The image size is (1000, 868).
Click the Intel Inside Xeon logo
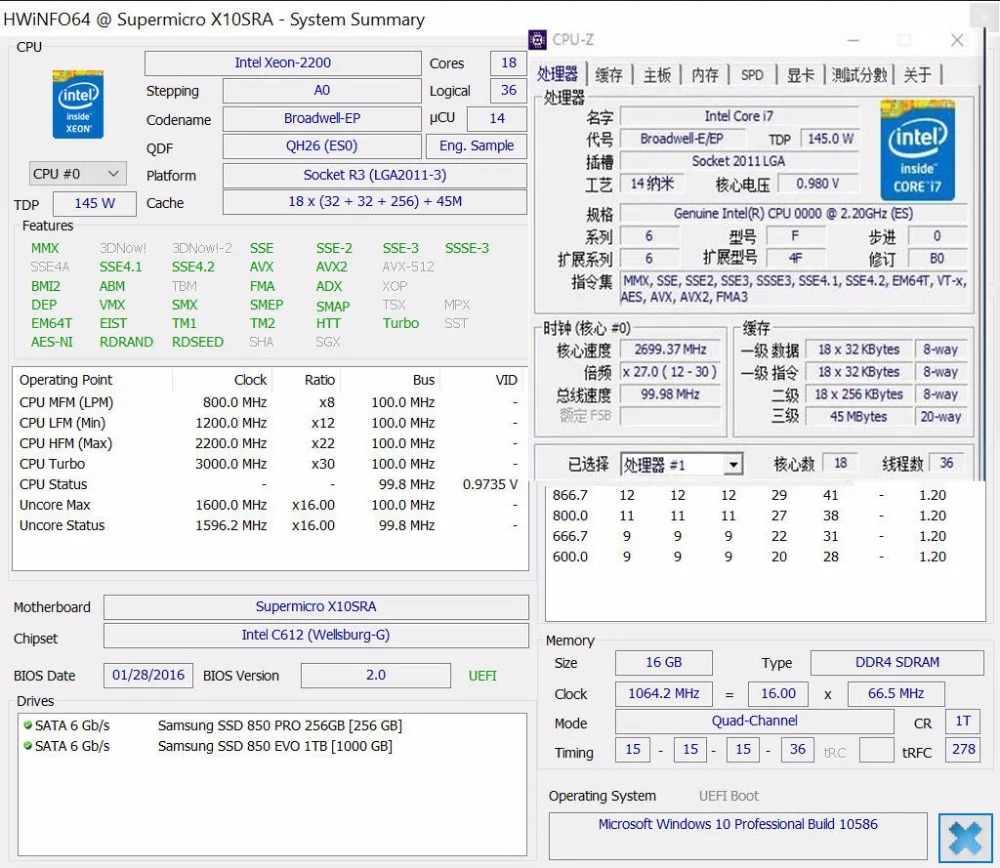tap(78, 104)
